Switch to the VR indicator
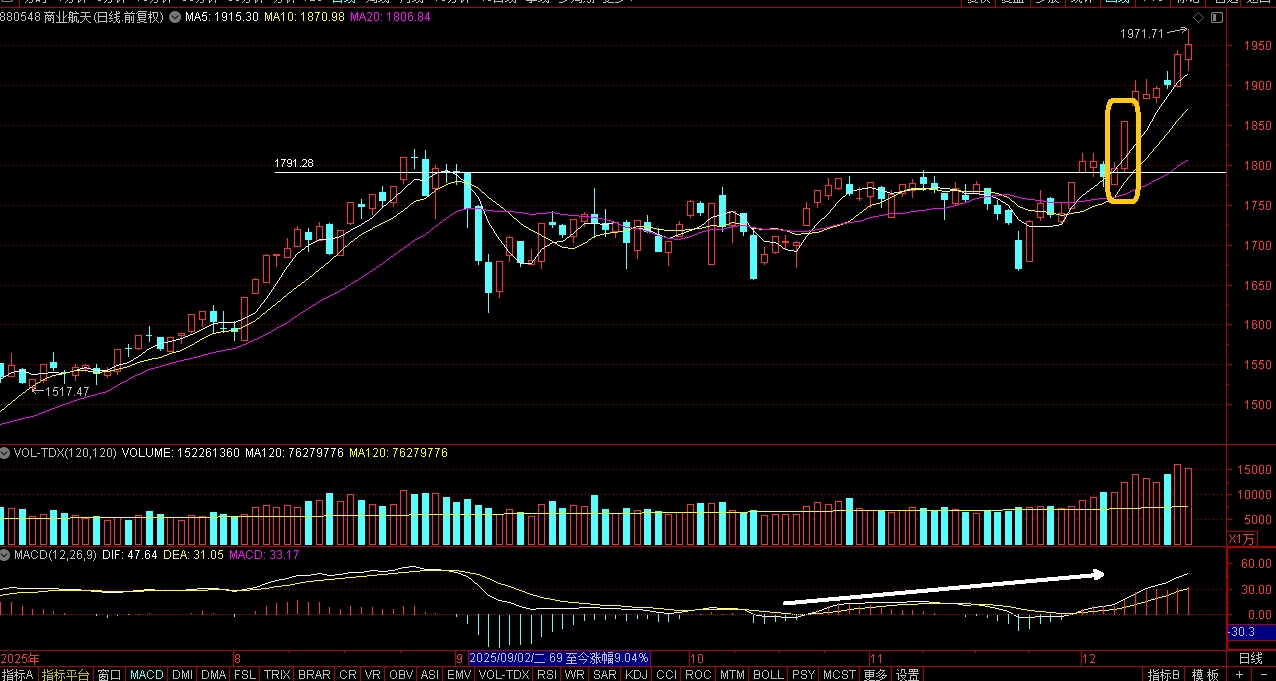Viewport: 1276px width, 681px height. (x=373, y=674)
